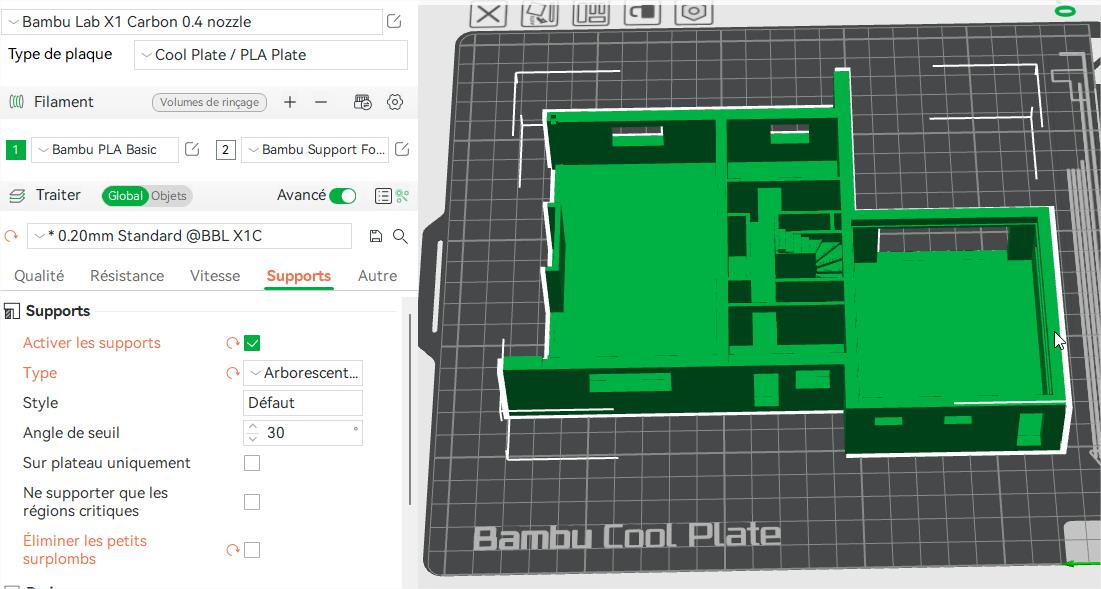Reset the 0.20mm Standard process preset changes
This screenshot has width=1101, height=589.
click(11, 237)
